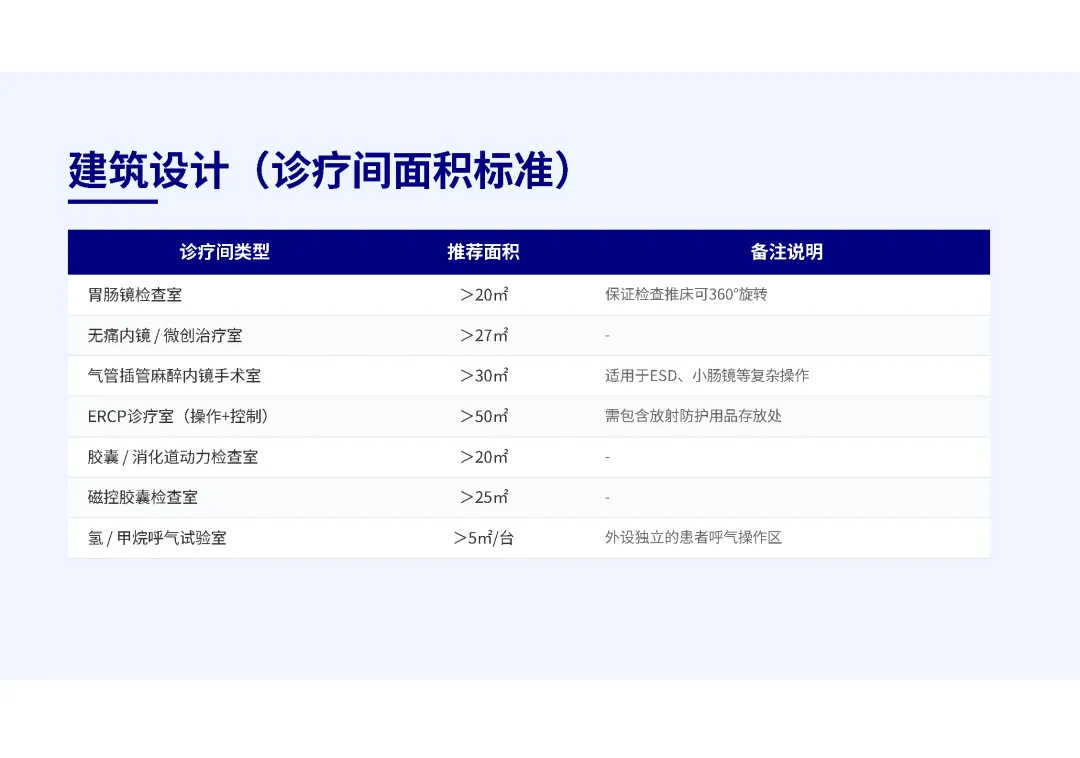Viewport: 1080px width, 758px height.
Task: Select the note 适用于ESD、小肠镜等复杂操作
Action: click(707, 376)
